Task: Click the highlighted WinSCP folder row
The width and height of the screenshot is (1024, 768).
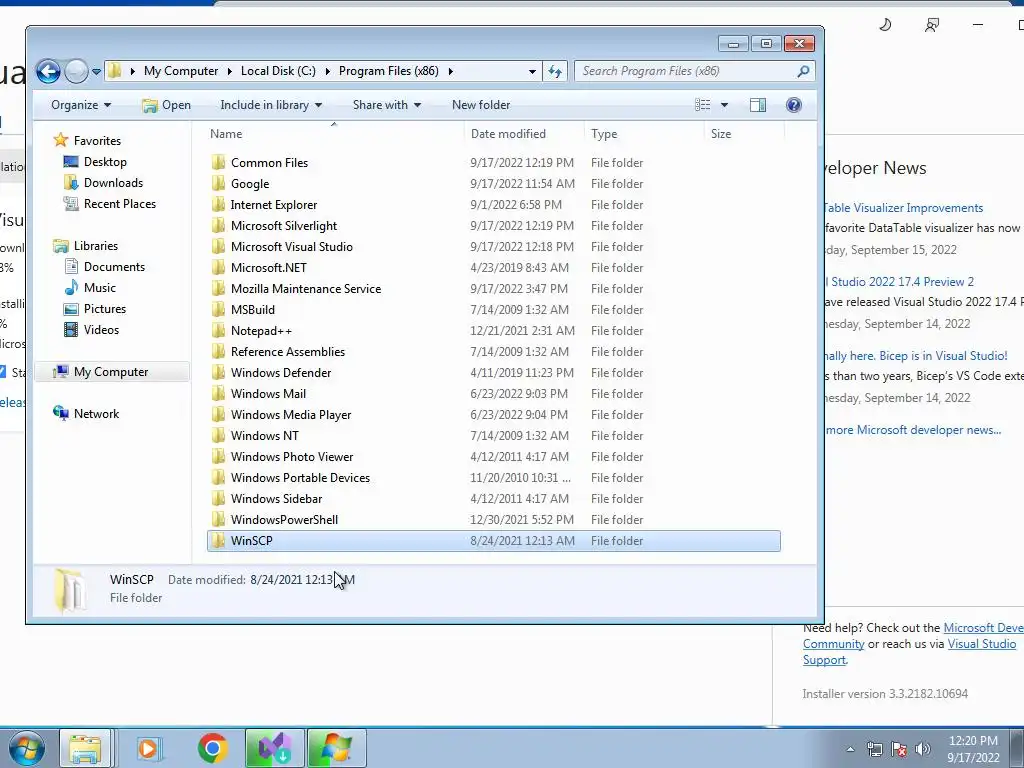Action: 494,541
